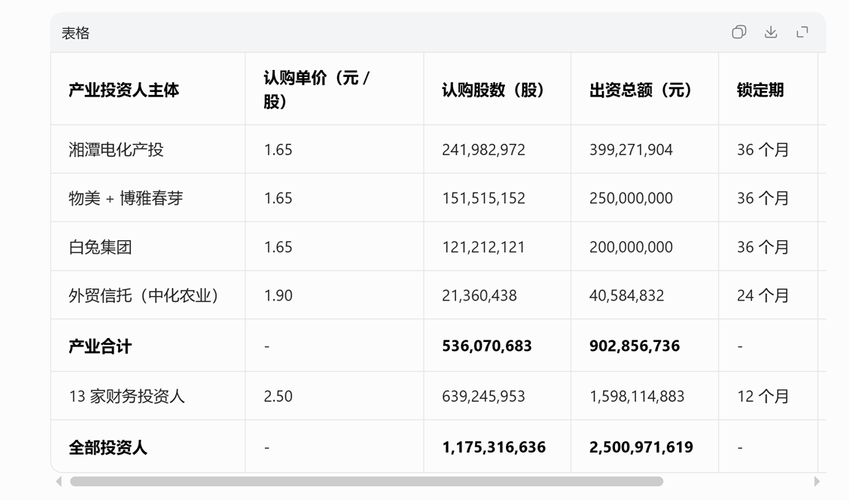Click the right scroll arrow below the table

click(x=818, y=481)
